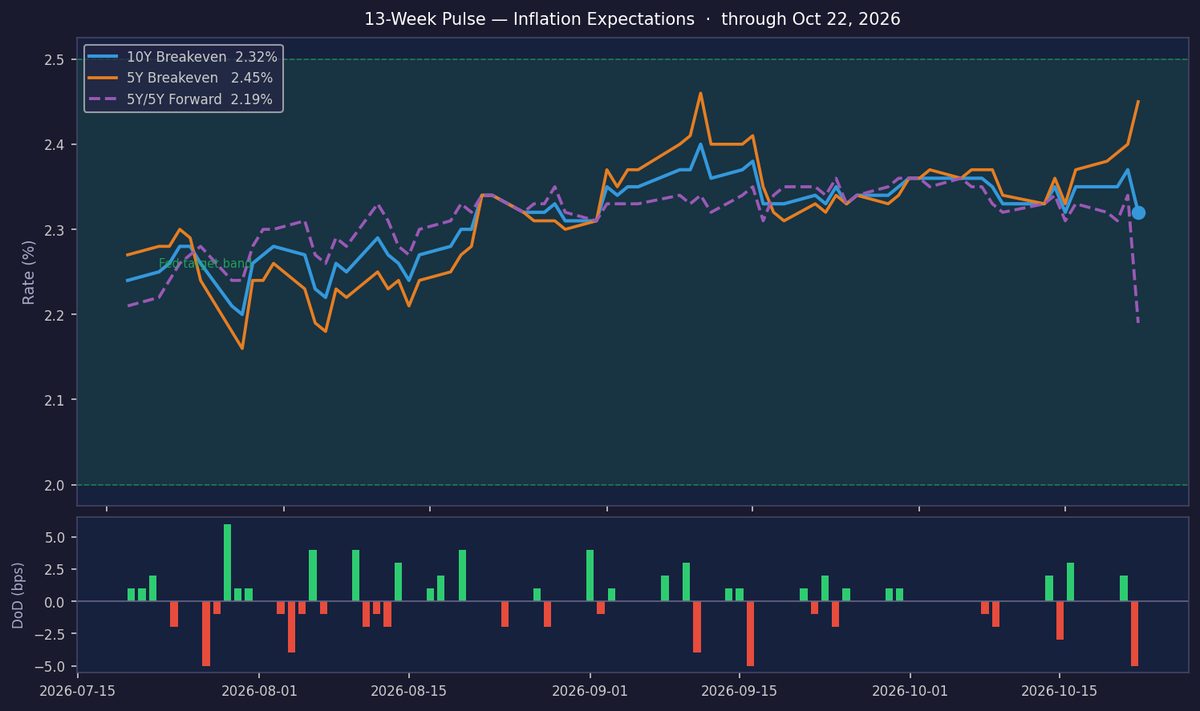Select the '5Y/5Y Forward 2.19%' legend entry
Viewport: 1200px width, 711px height.
[183, 99]
